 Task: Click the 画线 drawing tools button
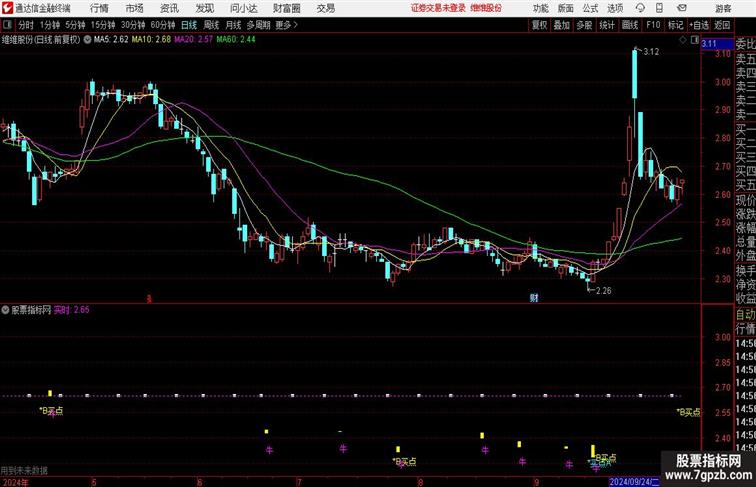coord(630,25)
